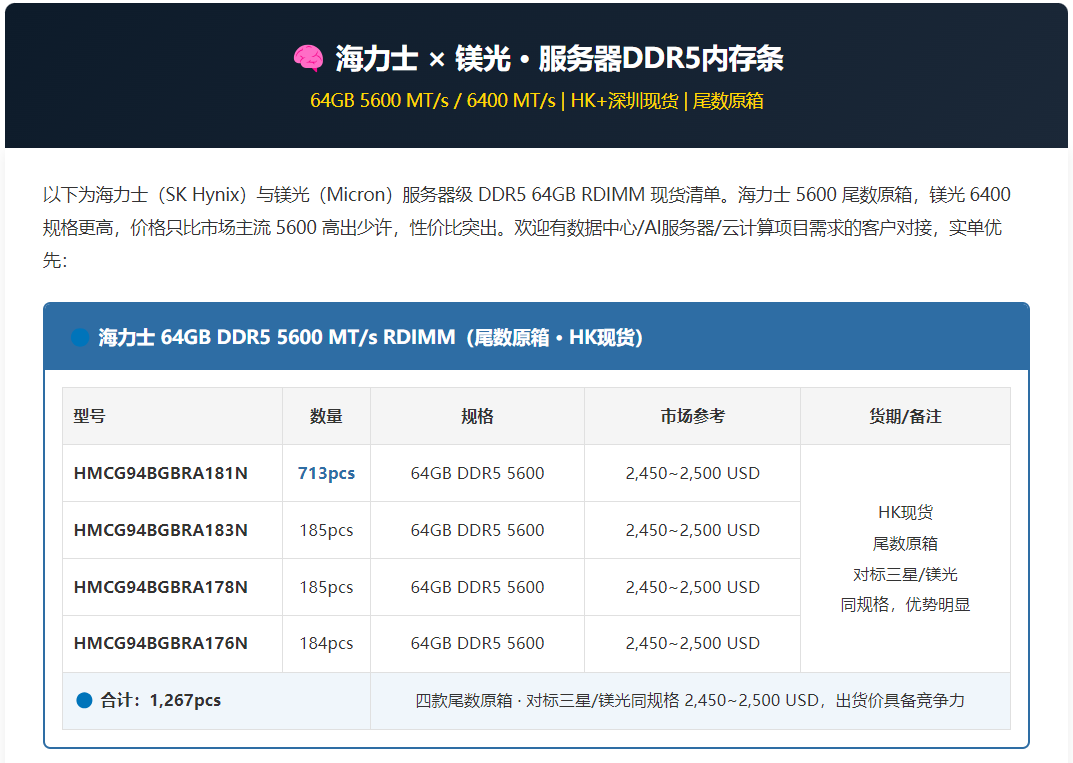Image resolution: width=1073 pixels, height=763 pixels.
Task: Click the intro paragraph starting 以下为海力士
Action: 527,227
